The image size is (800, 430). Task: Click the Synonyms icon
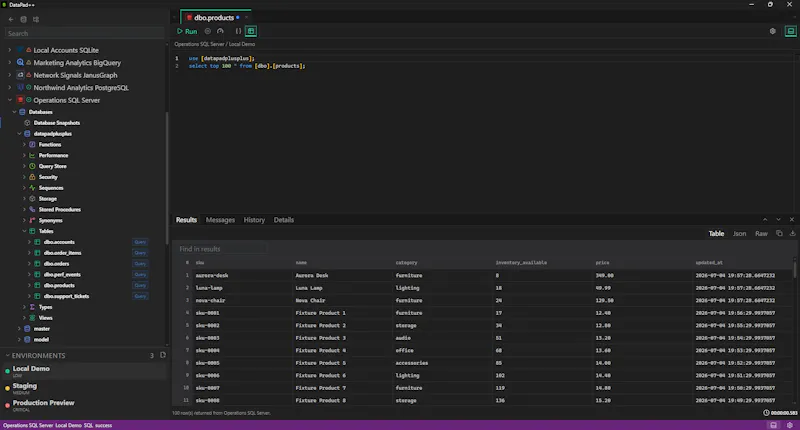click(32, 220)
